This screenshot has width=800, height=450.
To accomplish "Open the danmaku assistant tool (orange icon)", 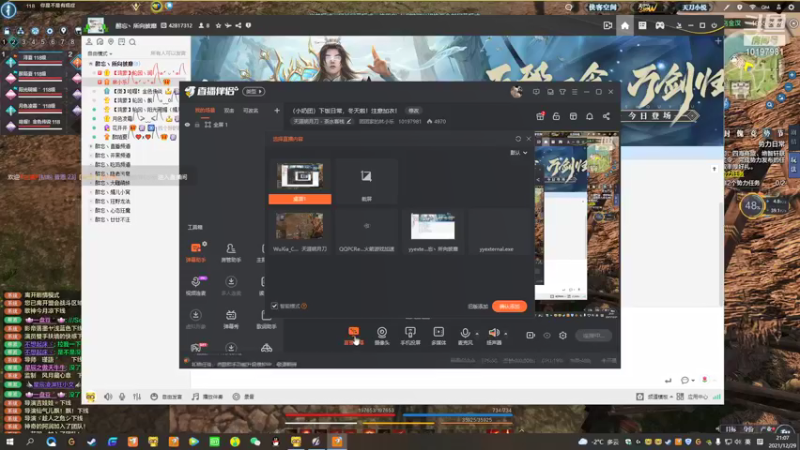I will click(196, 252).
